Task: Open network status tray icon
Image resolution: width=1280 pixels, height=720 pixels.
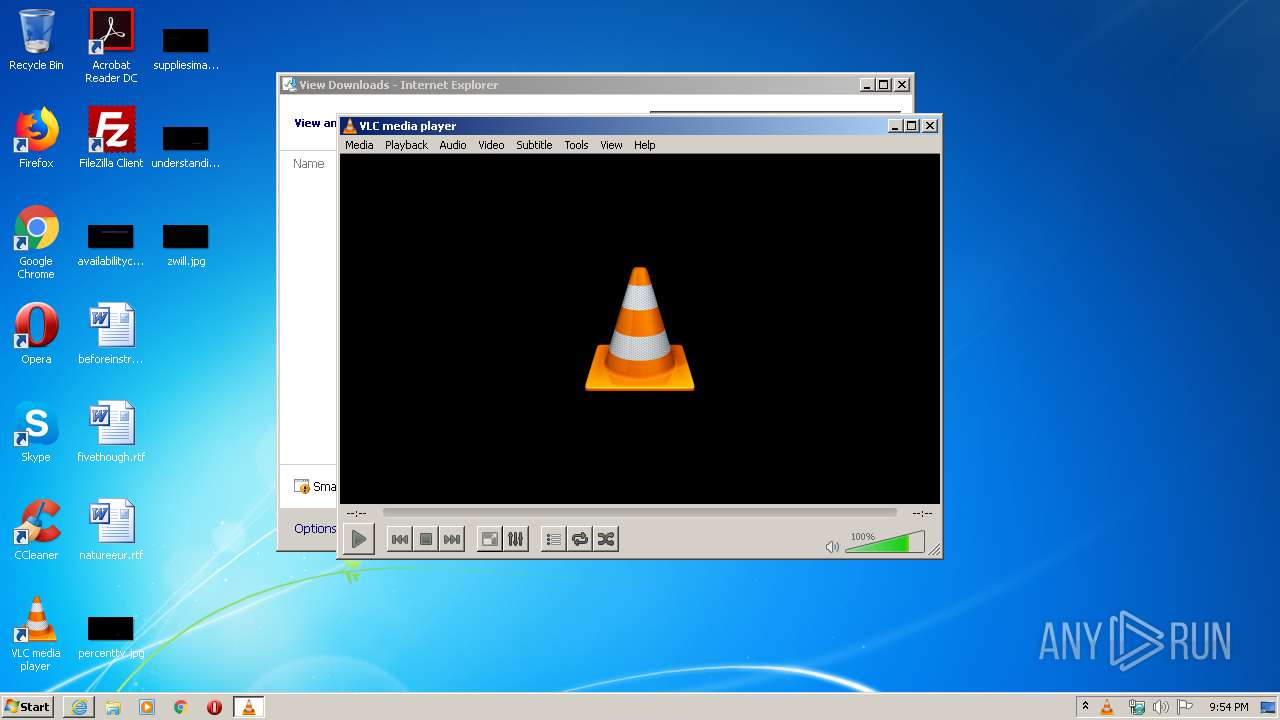Action: pos(1136,707)
